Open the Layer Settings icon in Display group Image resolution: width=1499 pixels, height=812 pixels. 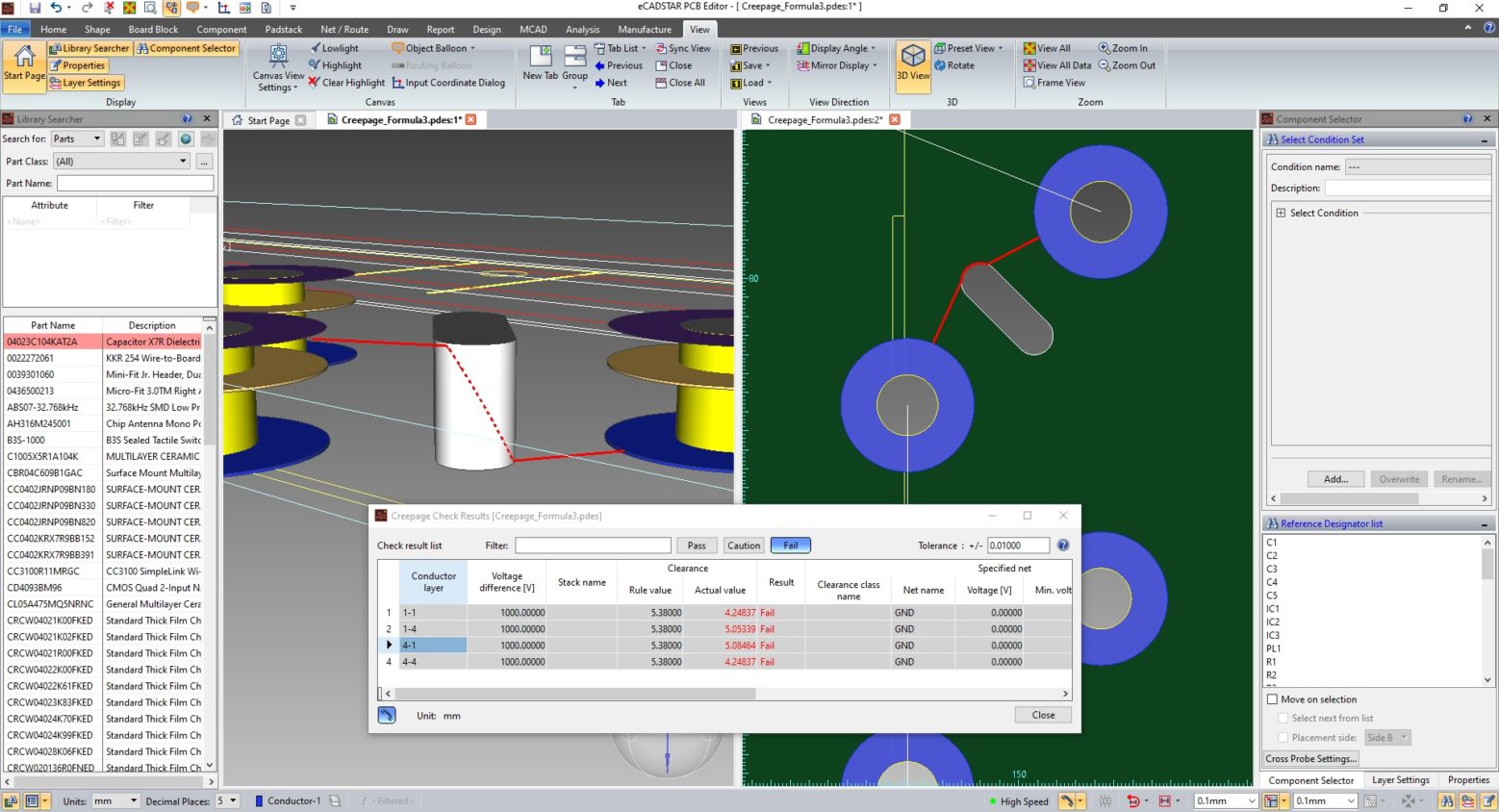tap(86, 83)
